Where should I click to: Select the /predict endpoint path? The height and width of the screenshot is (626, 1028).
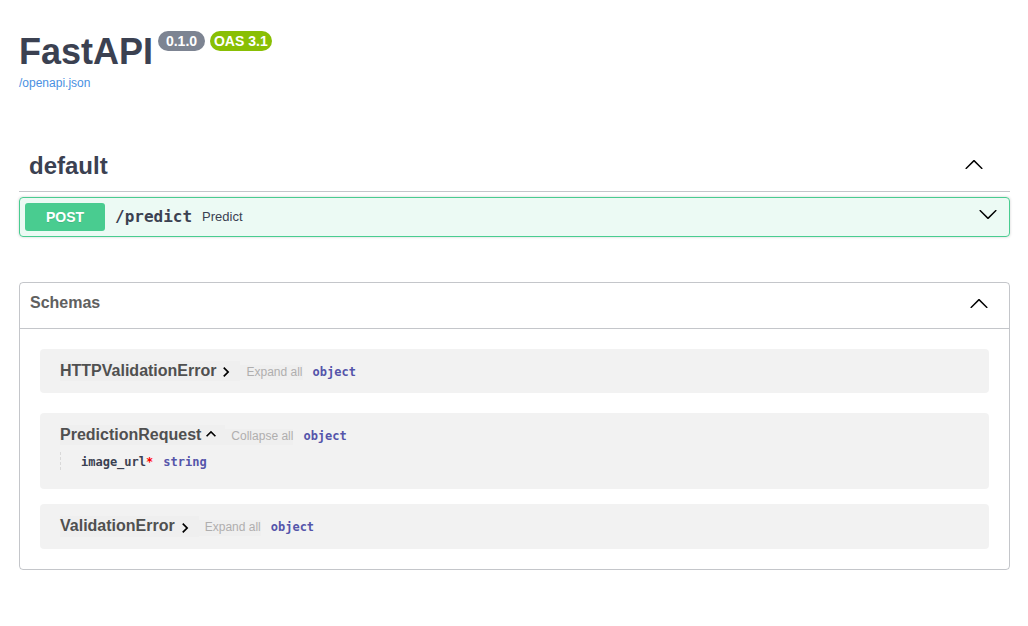(x=153, y=216)
